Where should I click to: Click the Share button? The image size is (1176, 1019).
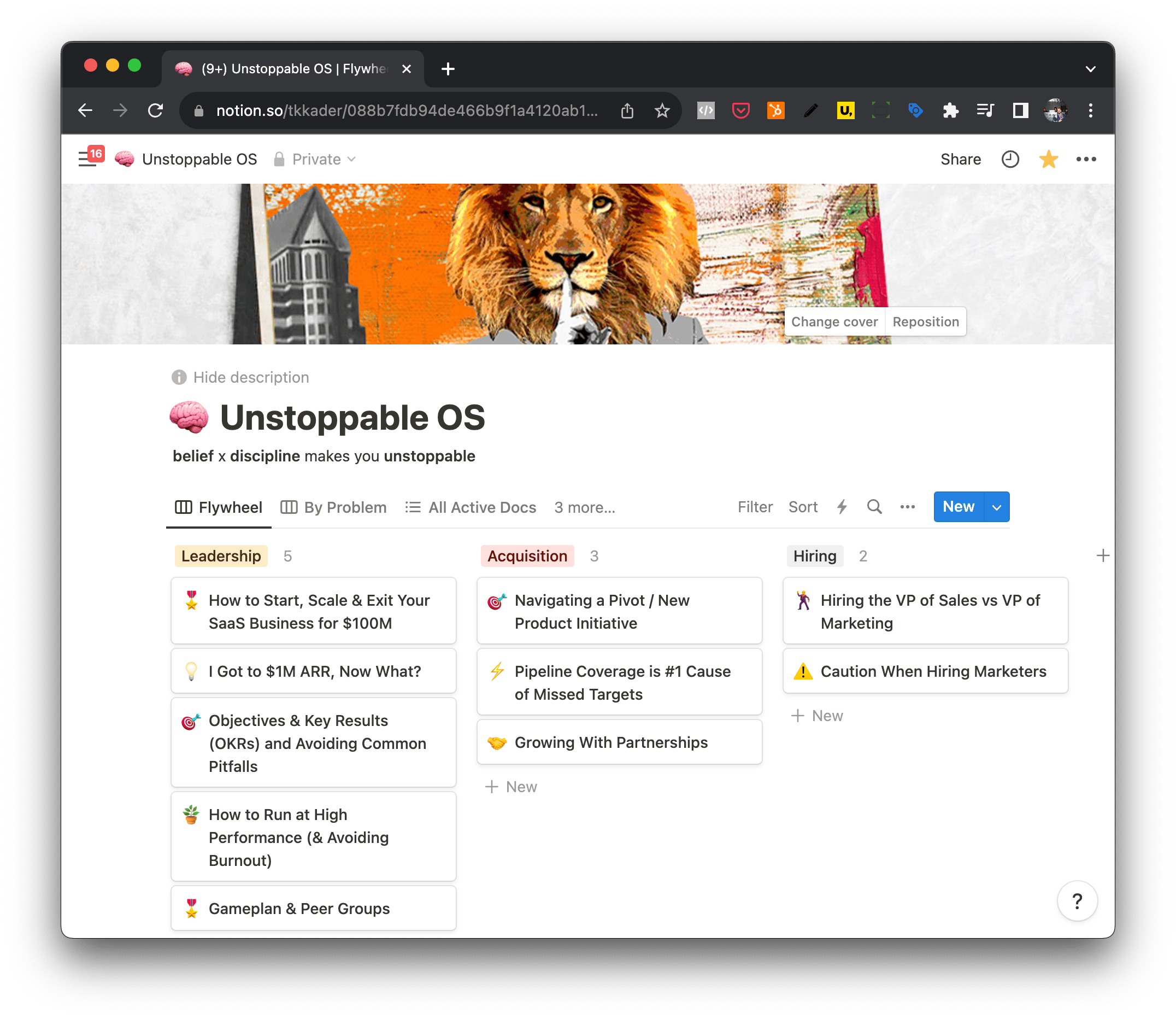960,159
